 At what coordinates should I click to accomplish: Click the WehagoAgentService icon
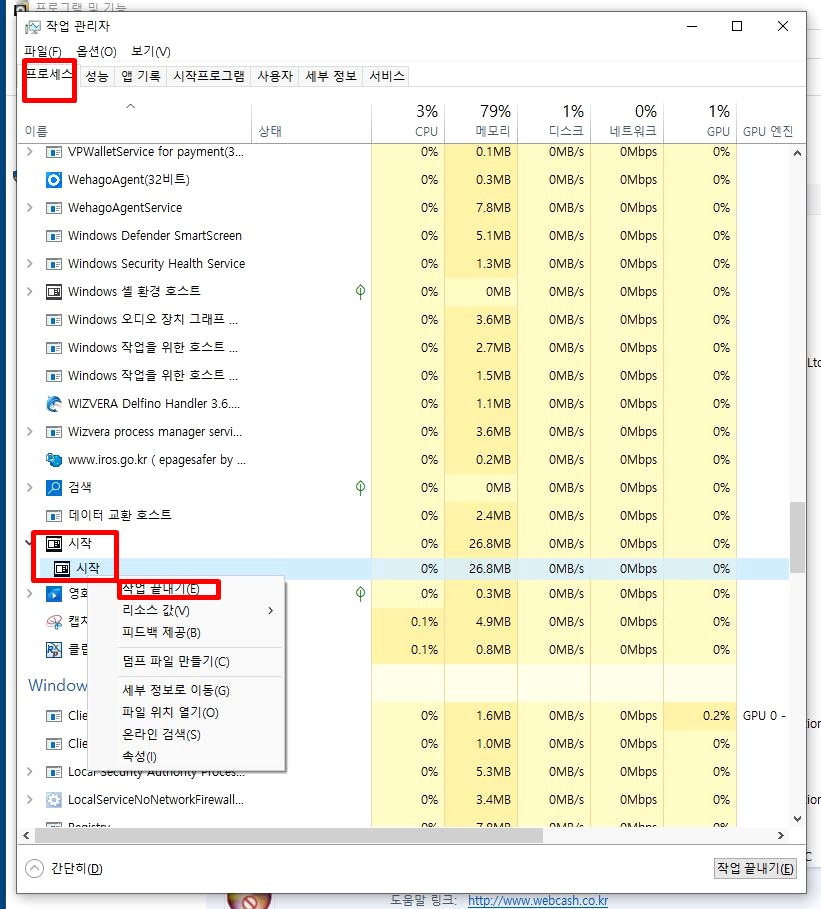54,208
